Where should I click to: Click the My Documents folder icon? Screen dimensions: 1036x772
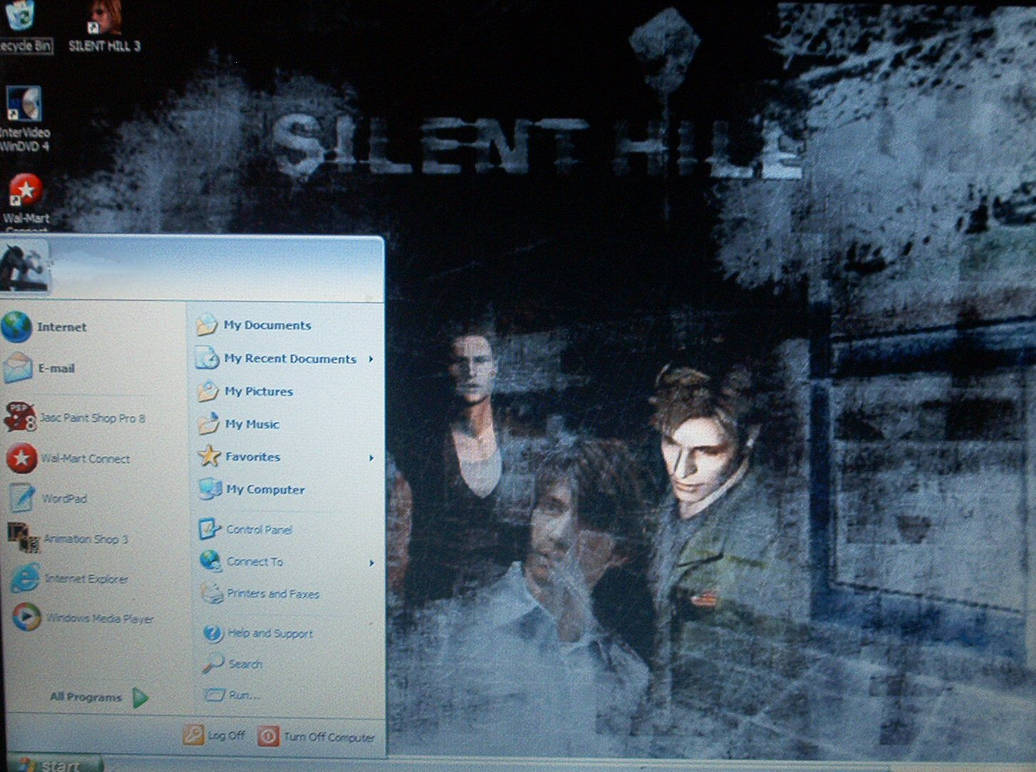(207, 325)
